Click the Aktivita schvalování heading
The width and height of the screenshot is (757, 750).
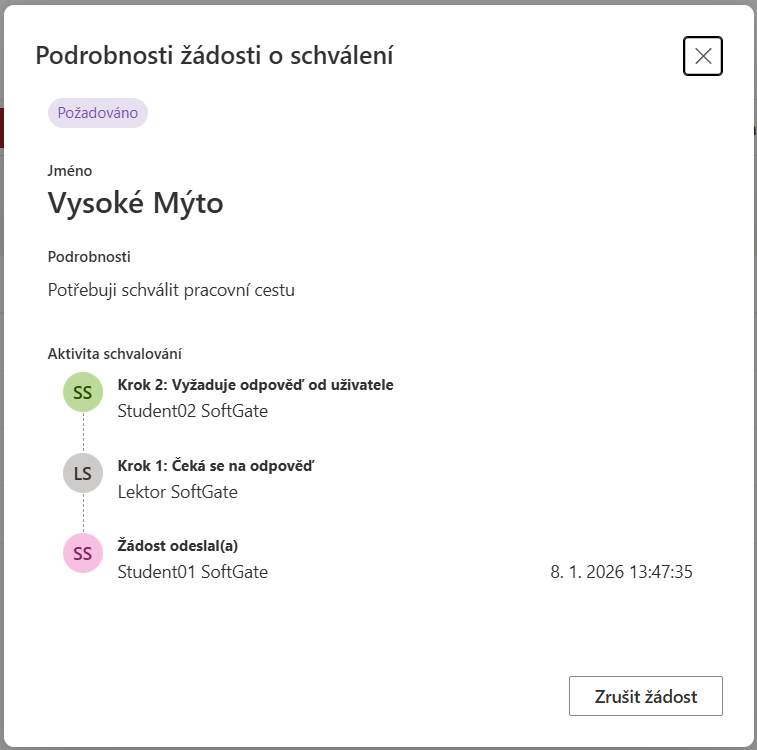coord(114,353)
